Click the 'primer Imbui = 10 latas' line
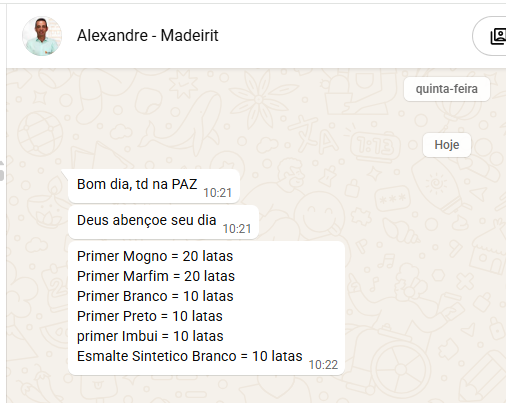 (150, 336)
